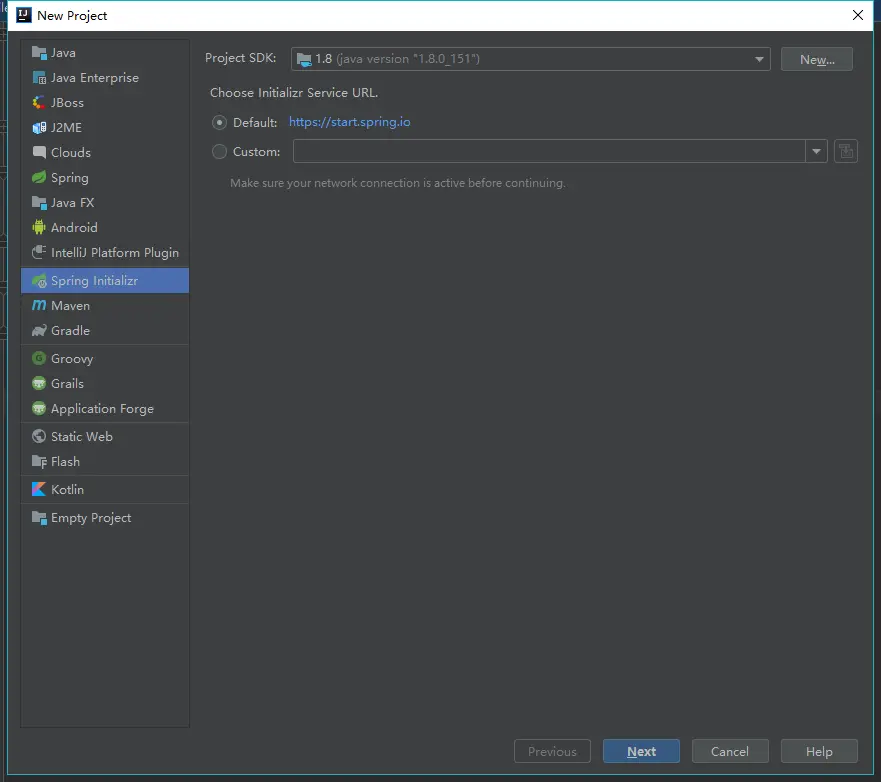Image resolution: width=881 pixels, height=782 pixels.
Task: Click the Java FX folder icon
Action: pyautogui.click(x=39, y=202)
